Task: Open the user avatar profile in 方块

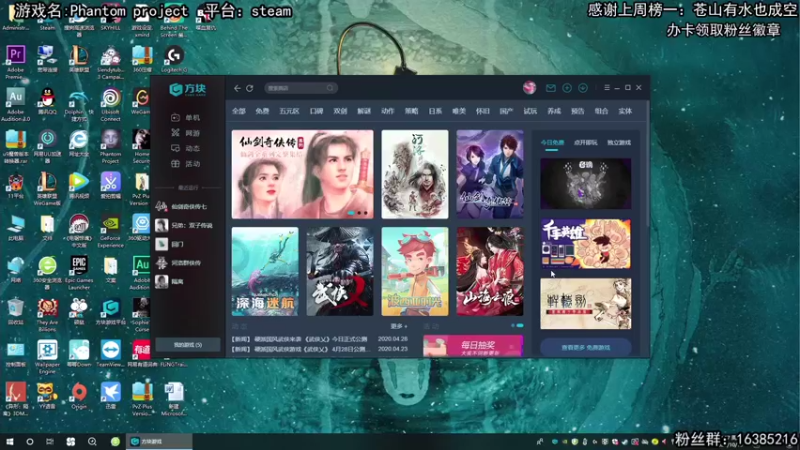Action: click(x=530, y=88)
